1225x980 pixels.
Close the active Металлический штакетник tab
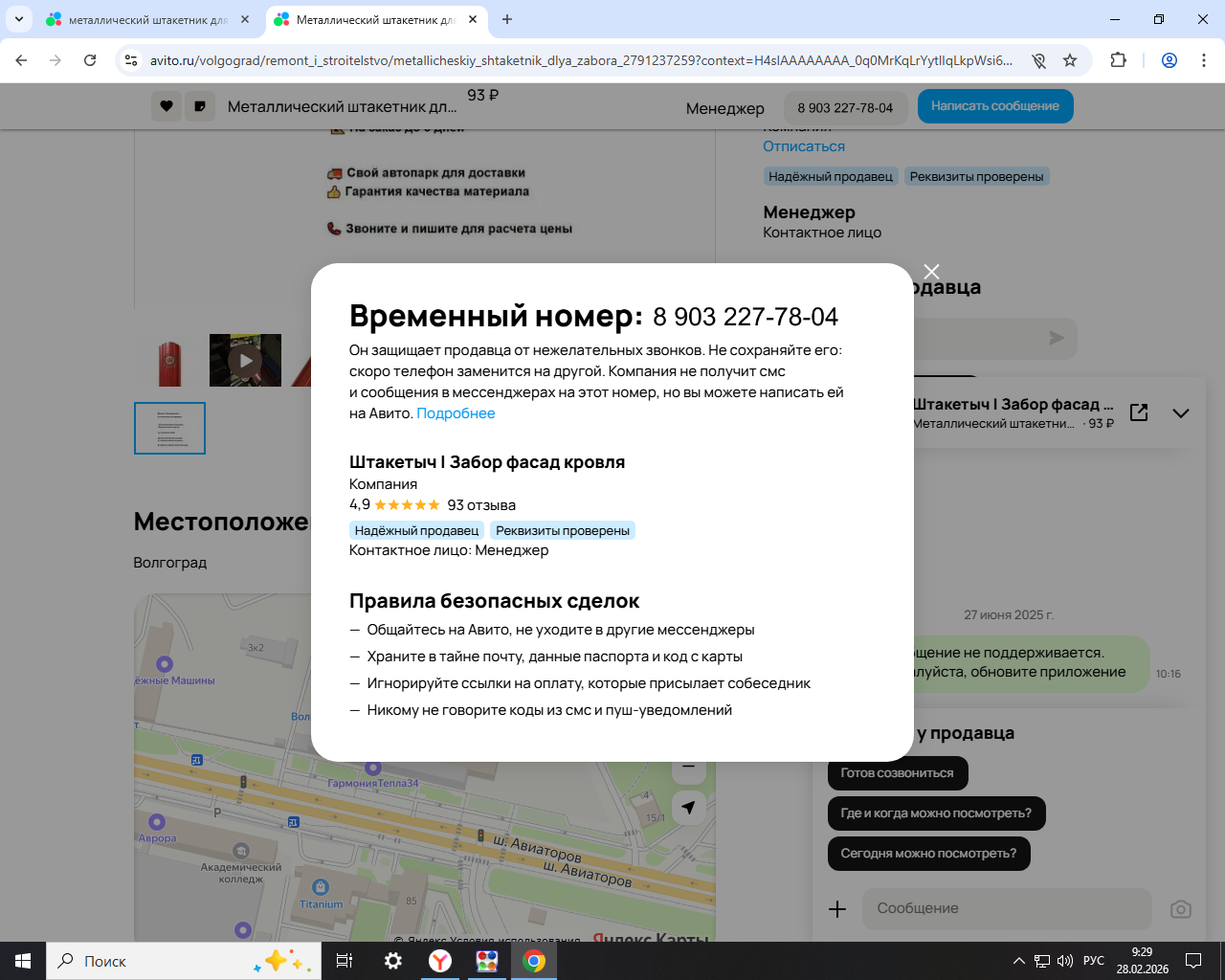[473, 19]
